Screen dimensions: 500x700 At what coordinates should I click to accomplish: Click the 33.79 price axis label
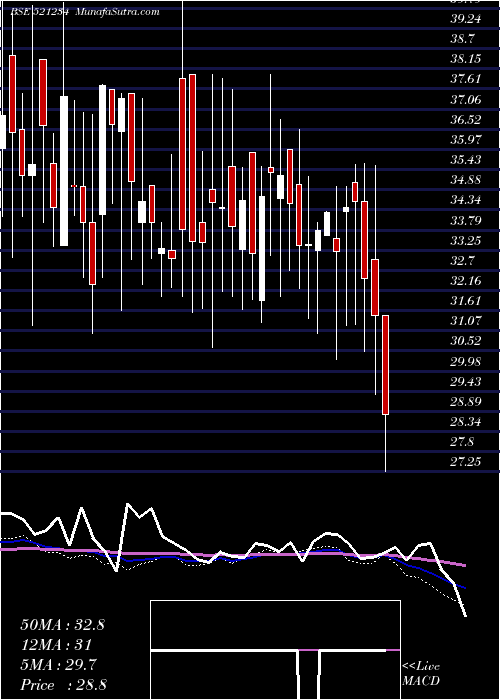466,220
